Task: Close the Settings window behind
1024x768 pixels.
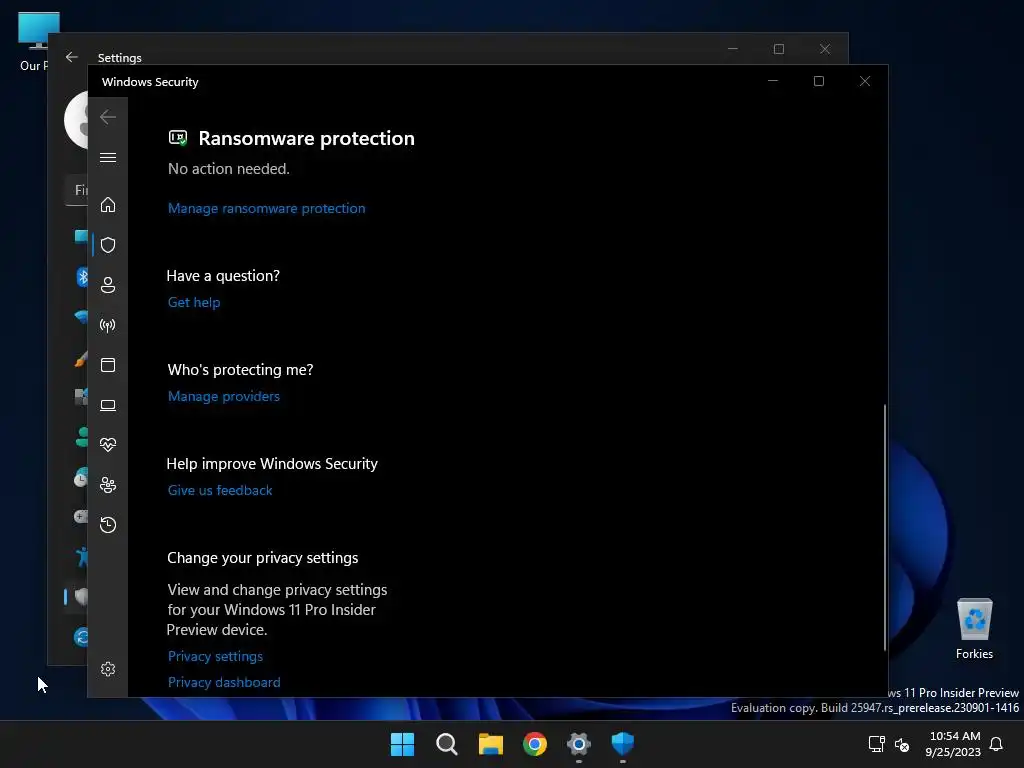Action: pyautogui.click(x=825, y=49)
